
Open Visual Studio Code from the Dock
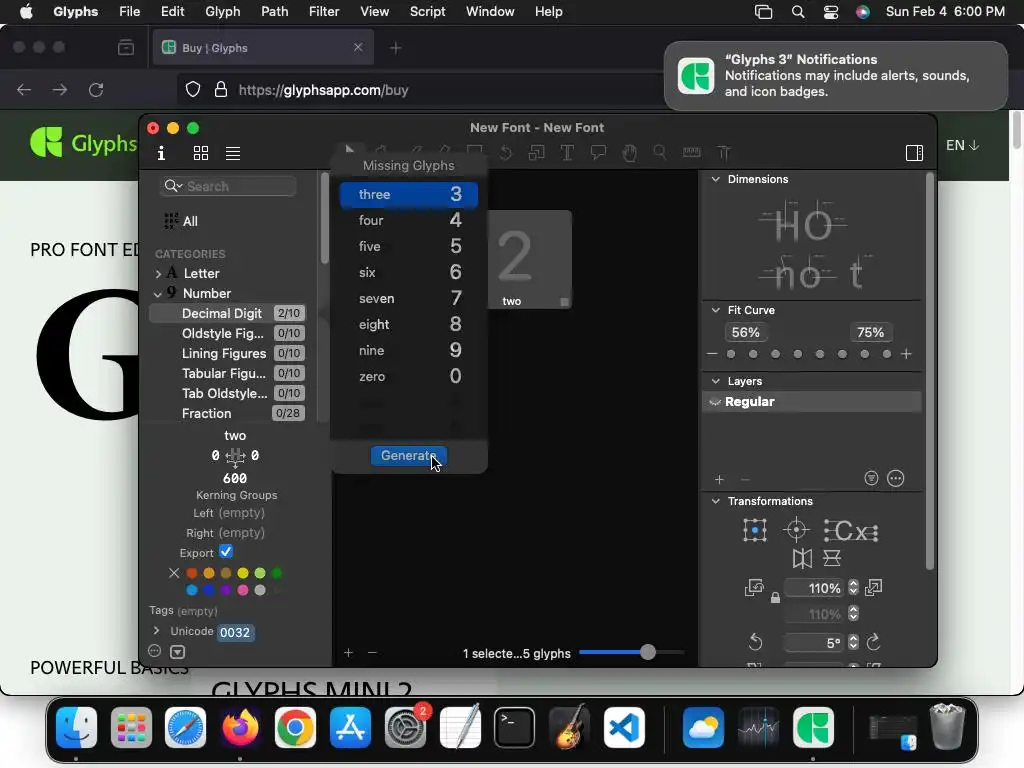(624, 728)
